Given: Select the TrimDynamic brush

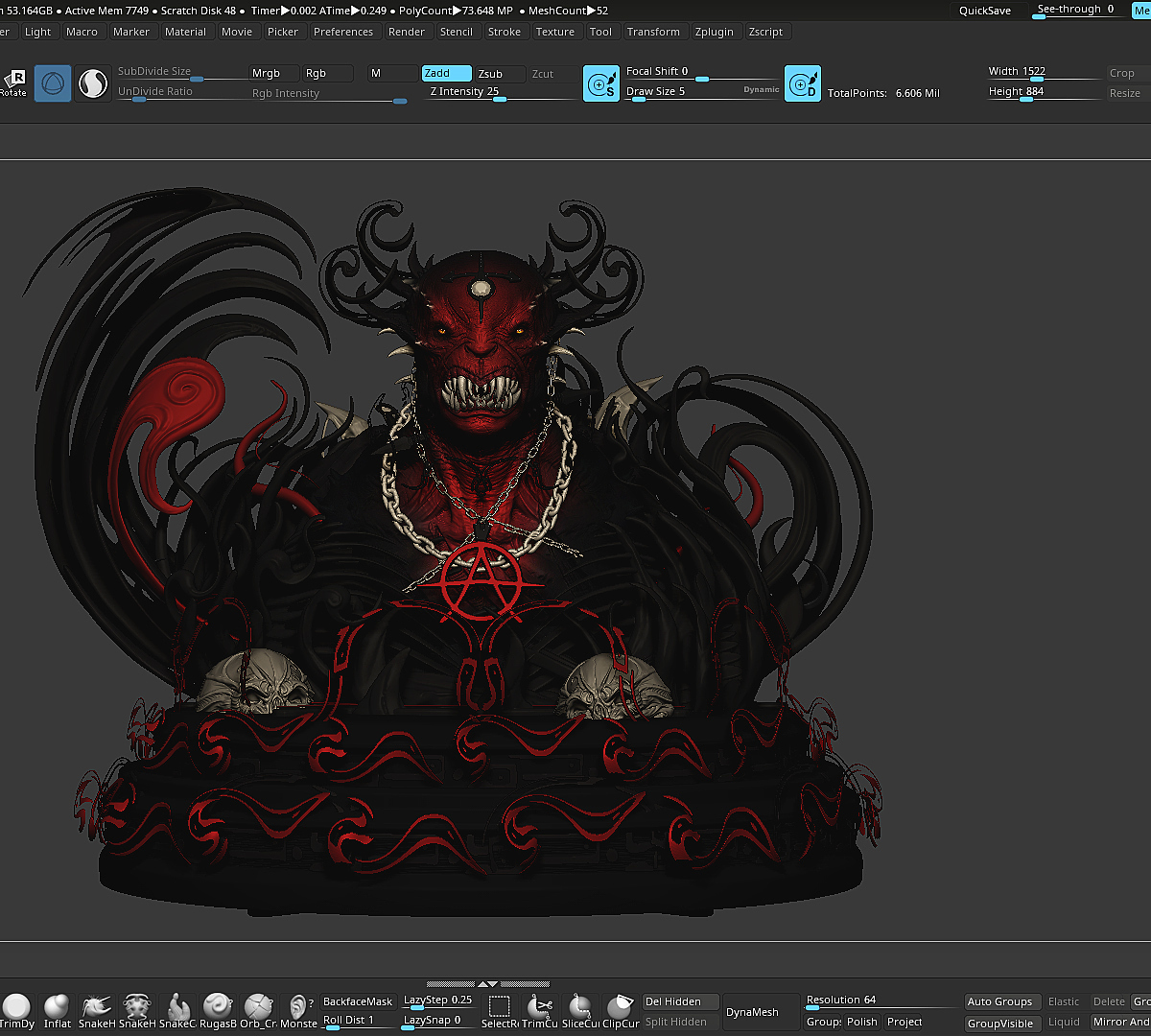Looking at the screenshot, I should click(16, 1012).
